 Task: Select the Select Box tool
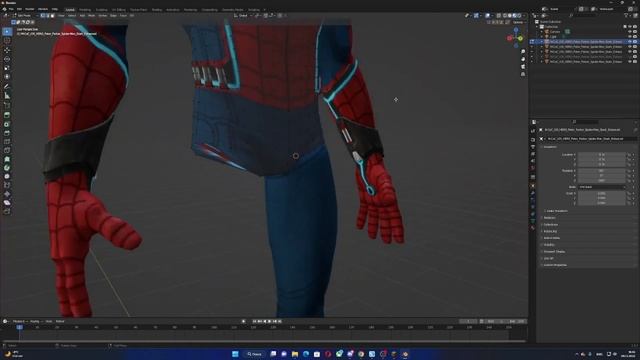pos(7,31)
